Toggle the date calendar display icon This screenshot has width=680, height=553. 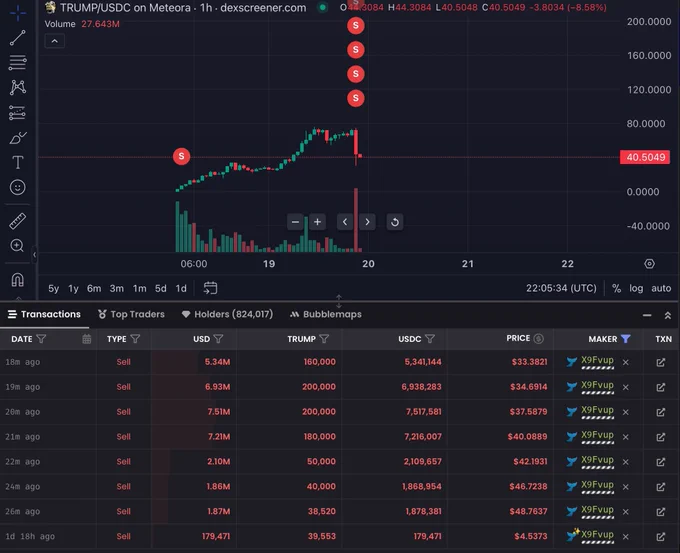tap(87, 339)
